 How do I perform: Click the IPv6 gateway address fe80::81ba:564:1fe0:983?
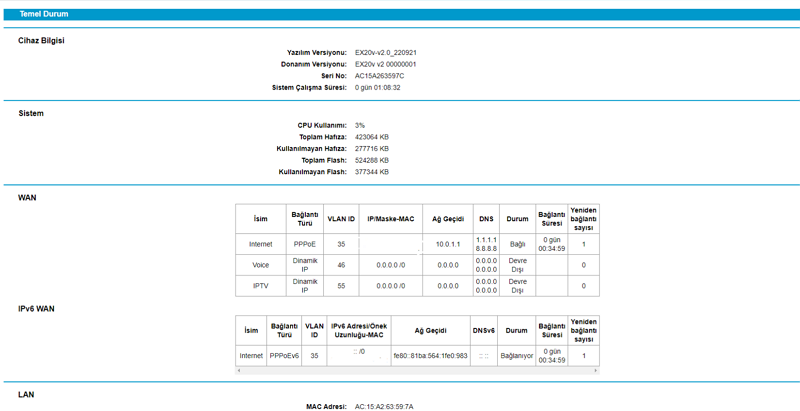pyautogui.click(x=430, y=356)
